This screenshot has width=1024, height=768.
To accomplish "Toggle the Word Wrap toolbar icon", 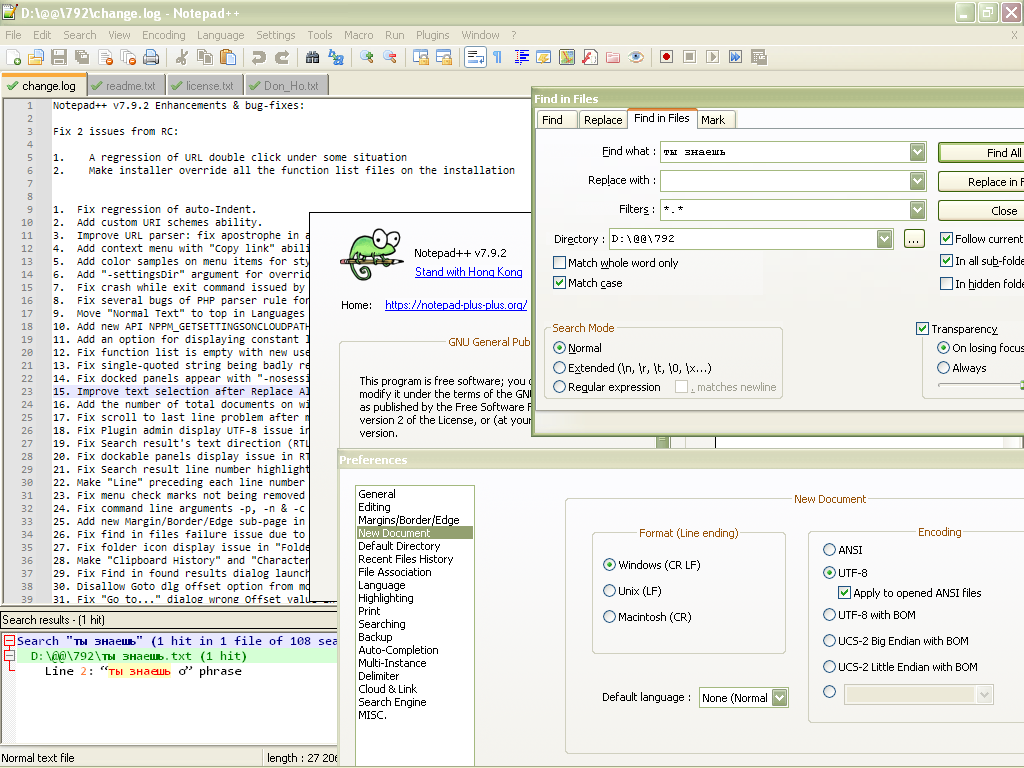I will click(475, 57).
